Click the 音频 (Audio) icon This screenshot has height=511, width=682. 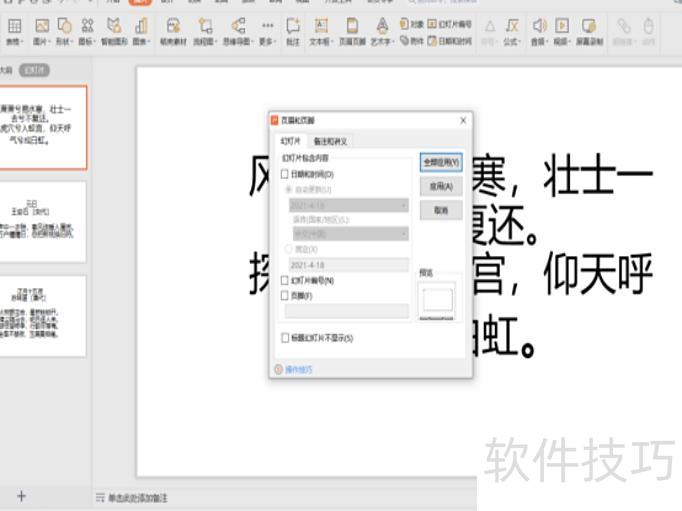coord(539,29)
